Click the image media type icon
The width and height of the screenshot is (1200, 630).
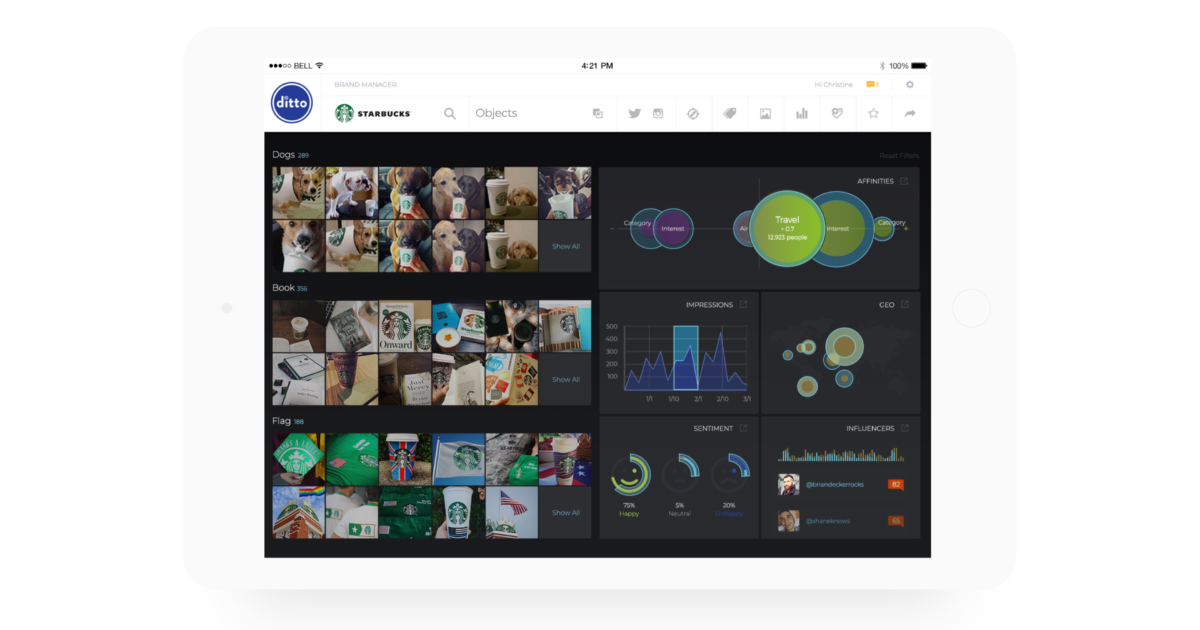[x=765, y=113]
